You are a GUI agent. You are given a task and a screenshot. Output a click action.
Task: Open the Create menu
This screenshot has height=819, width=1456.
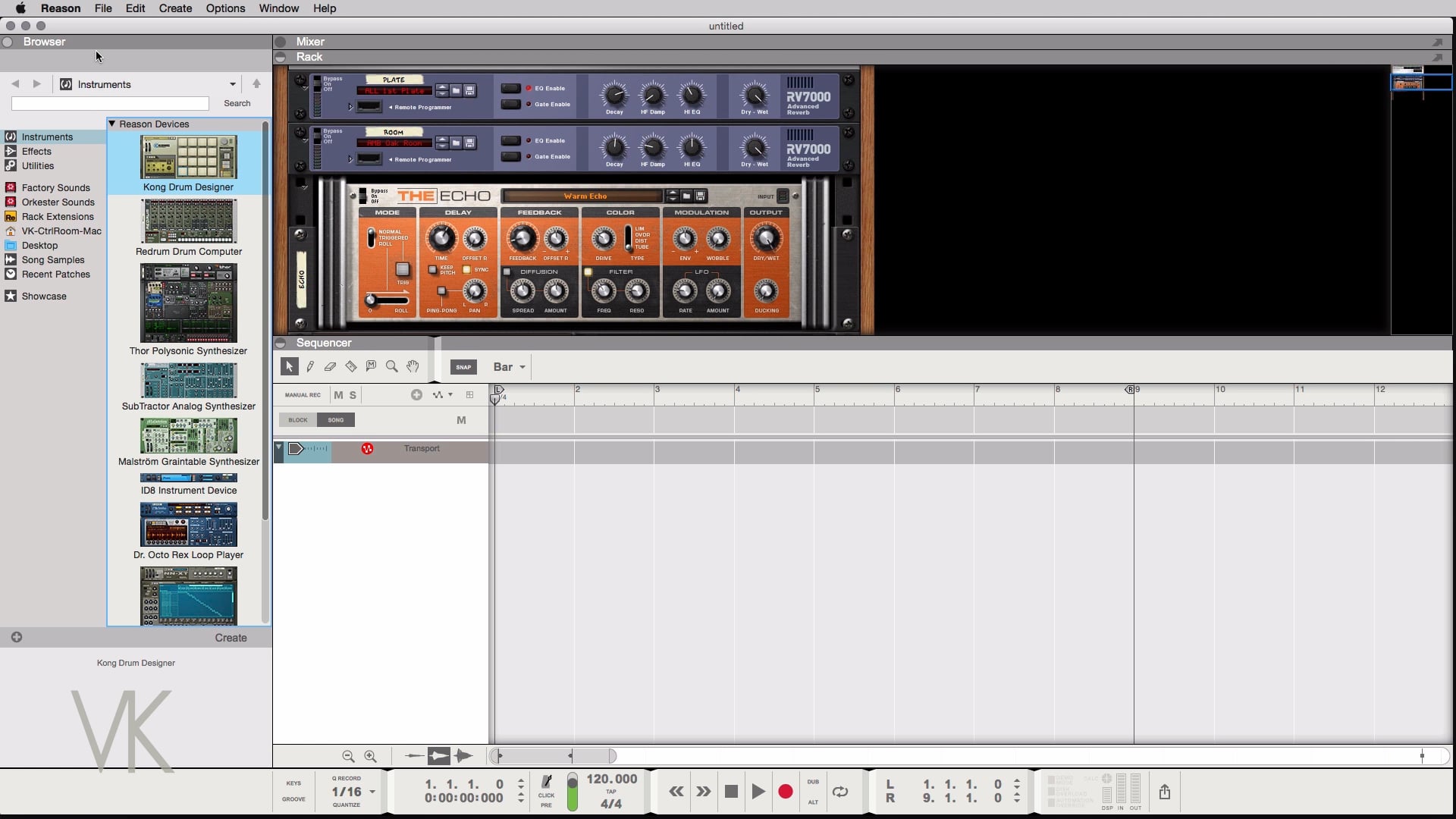tap(175, 8)
